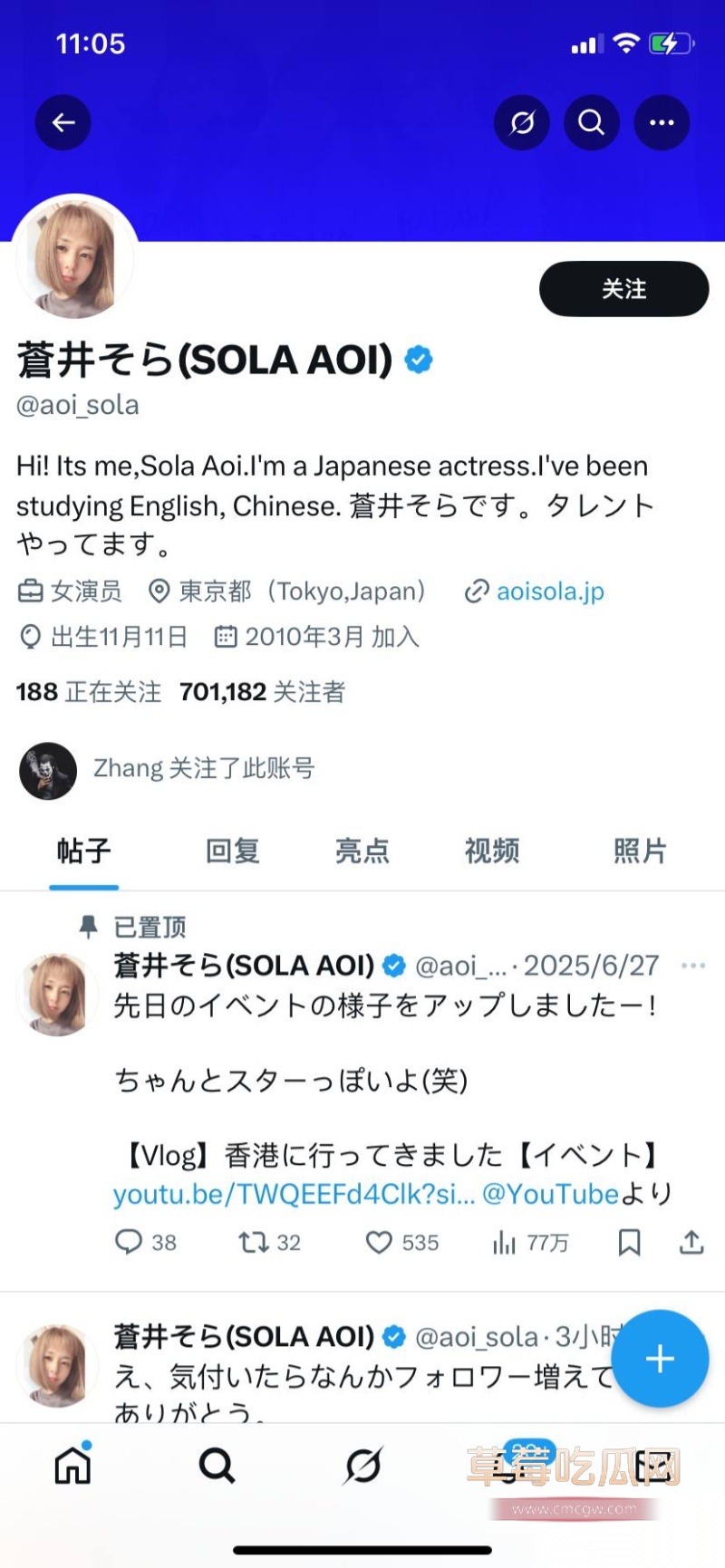Switch to the 回复 tab
Image resolution: width=725 pixels, height=1568 pixels.
(233, 851)
